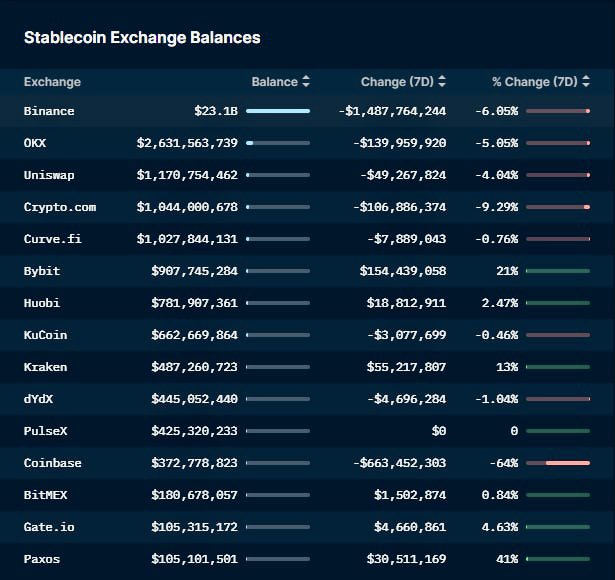
Task: Click dYdX percent change -1.04%
Action: [x=497, y=399]
